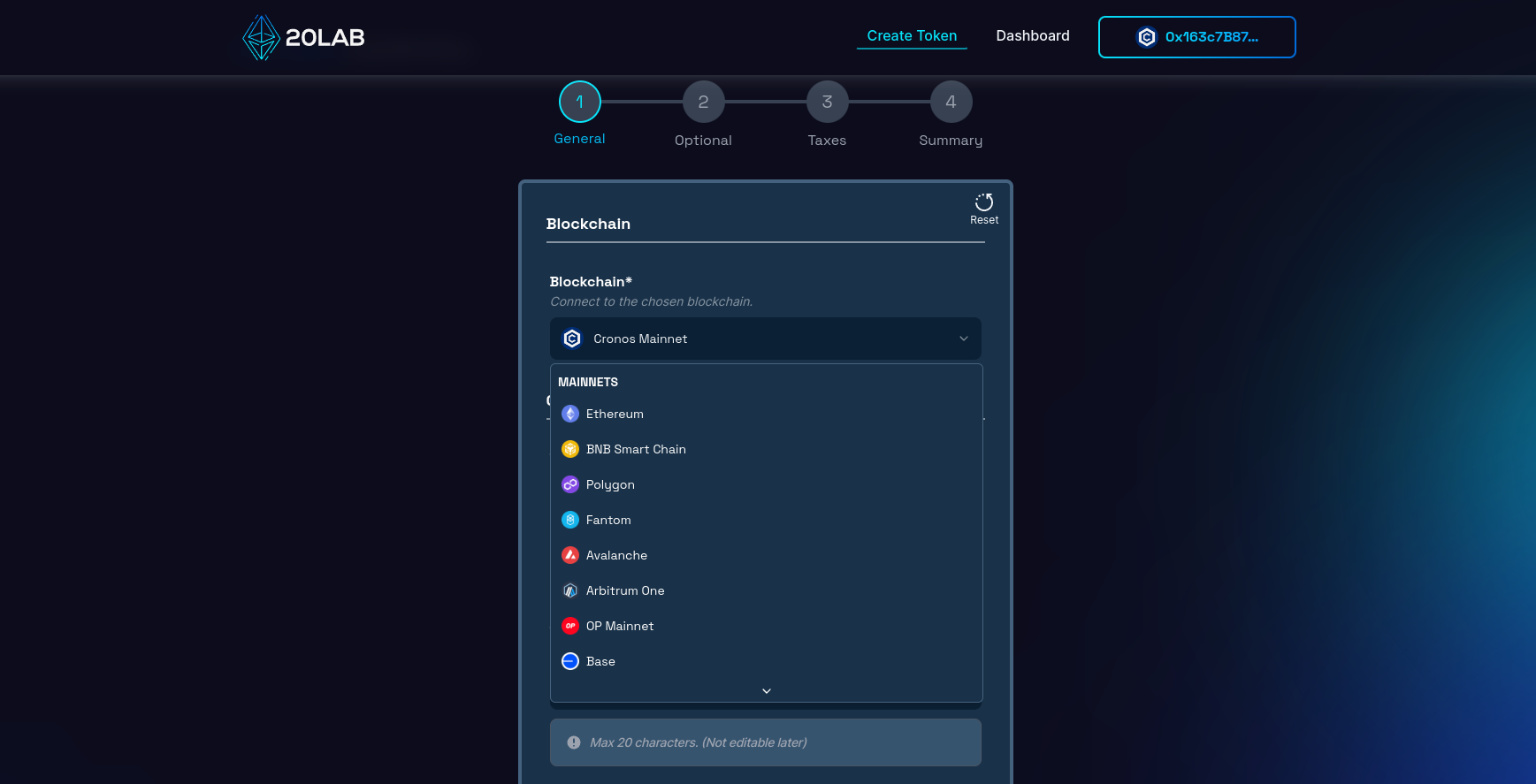Choose Ethereum from the list

point(766,414)
